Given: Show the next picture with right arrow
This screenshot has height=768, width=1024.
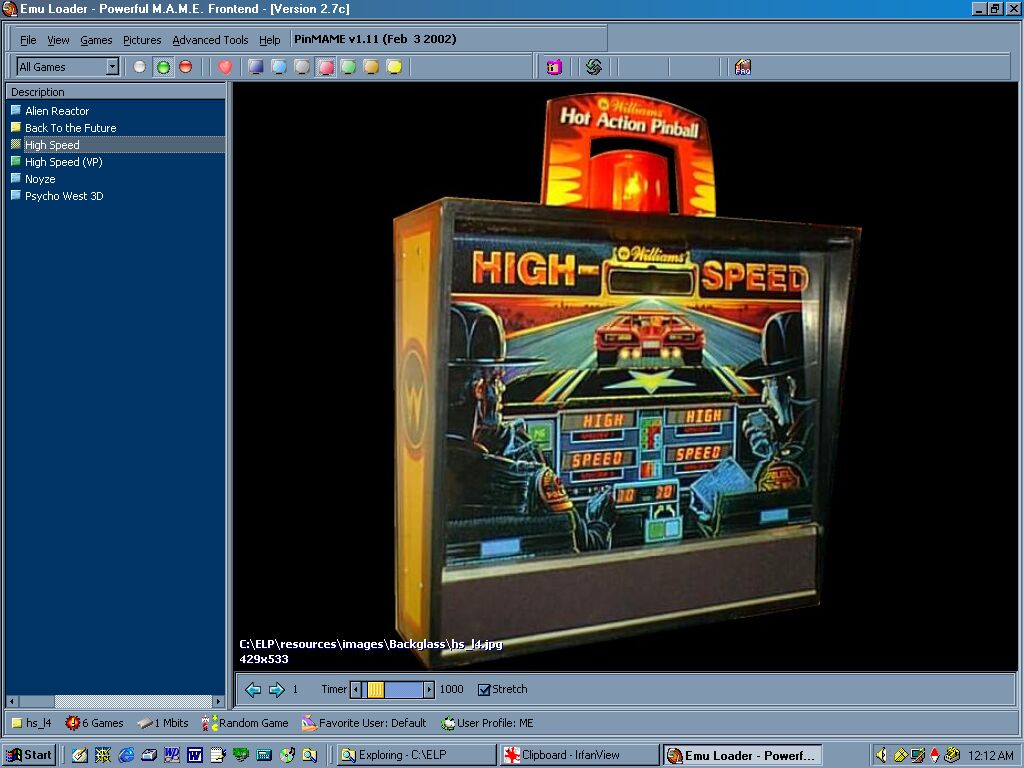Looking at the screenshot, I should (x=277, y=690).
